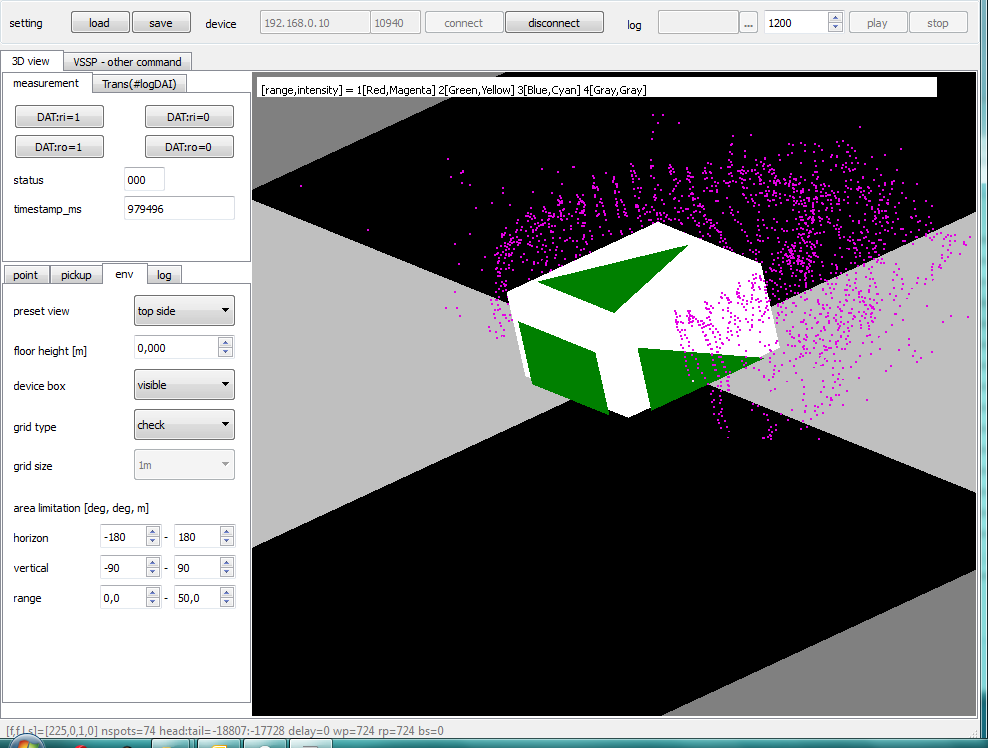Select the point tab
The width and height of the screenshot is (988, 748).
click(x=26, y=275)
